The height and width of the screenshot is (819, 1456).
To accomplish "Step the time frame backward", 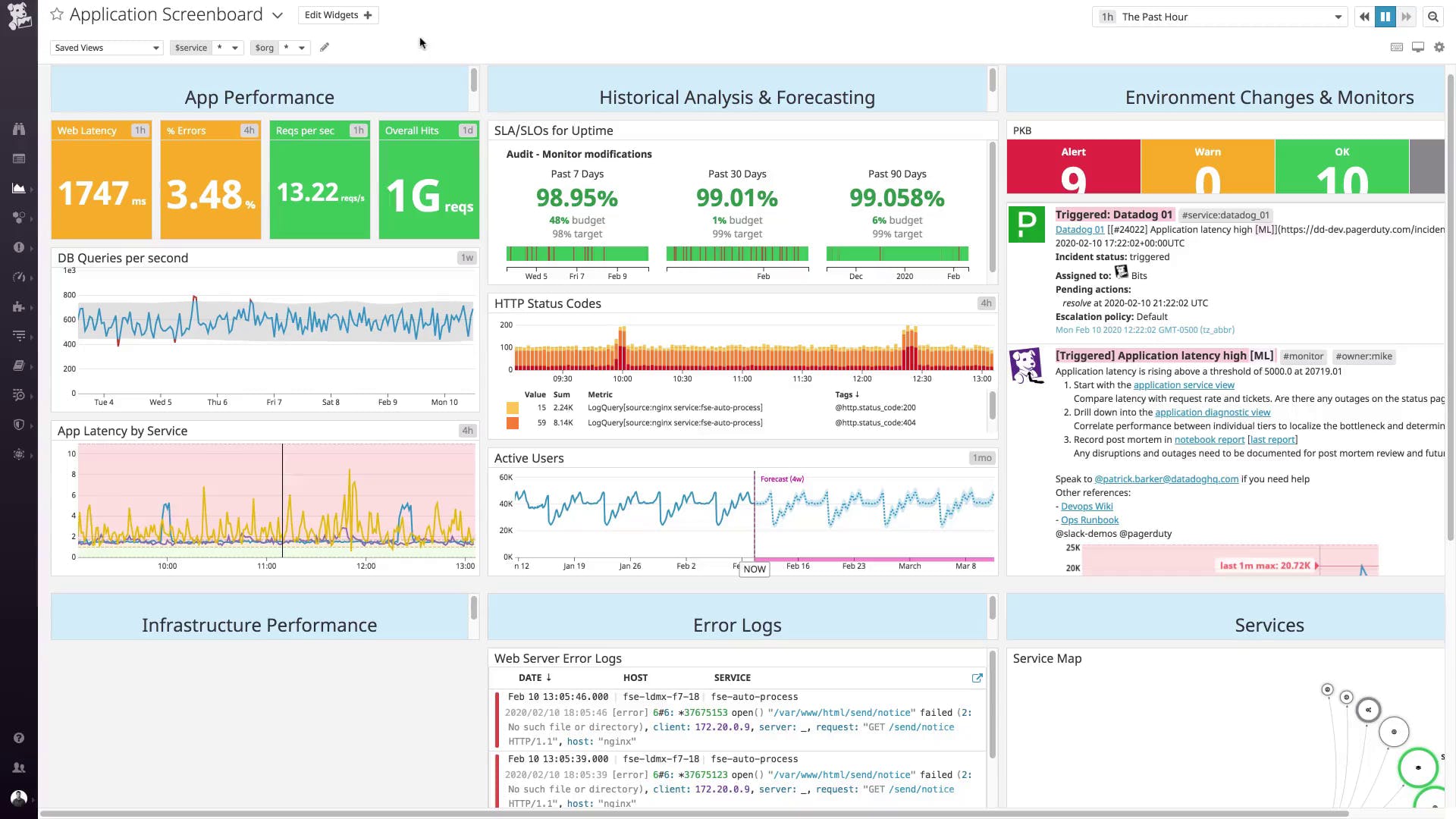I will (1364, 17).
